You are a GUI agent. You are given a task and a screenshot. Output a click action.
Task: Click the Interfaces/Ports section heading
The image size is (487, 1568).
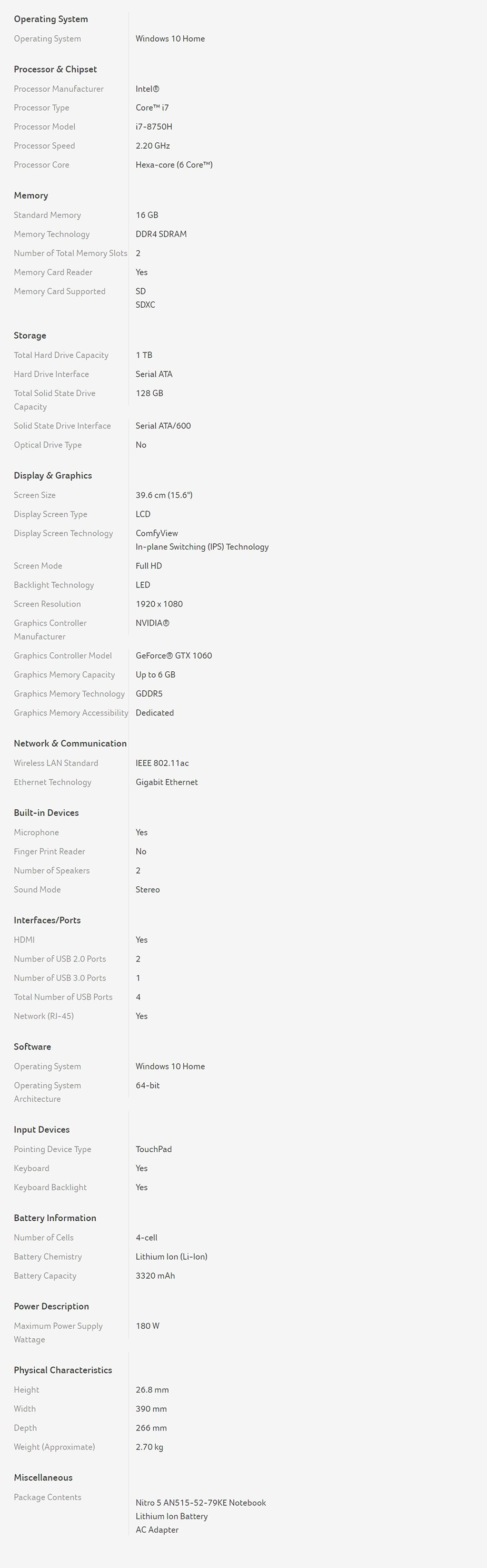click(47, 920)
